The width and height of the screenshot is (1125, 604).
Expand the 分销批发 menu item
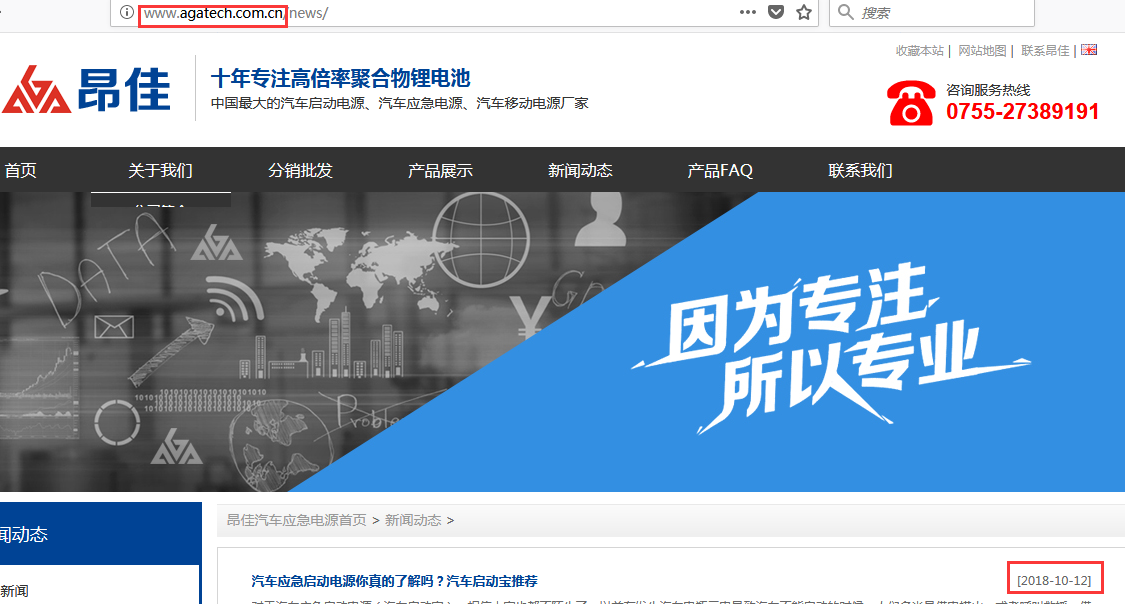(x=300, y=170)
